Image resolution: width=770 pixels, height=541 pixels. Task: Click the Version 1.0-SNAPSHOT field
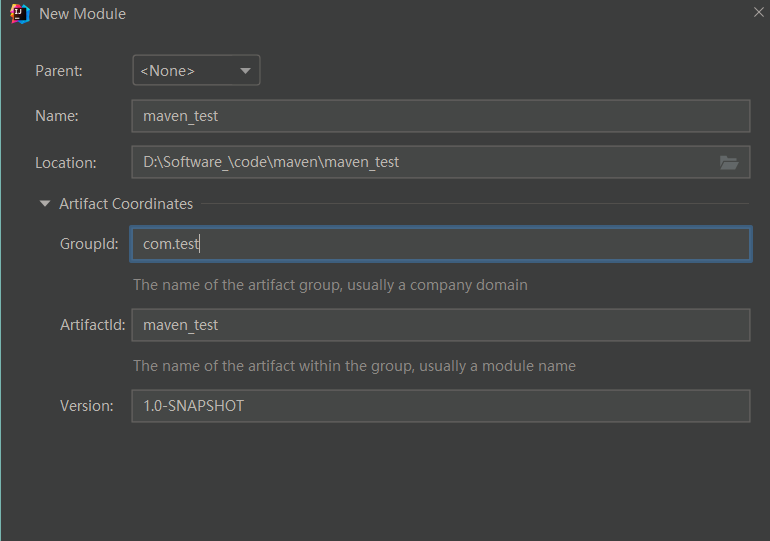coord(440,406)
